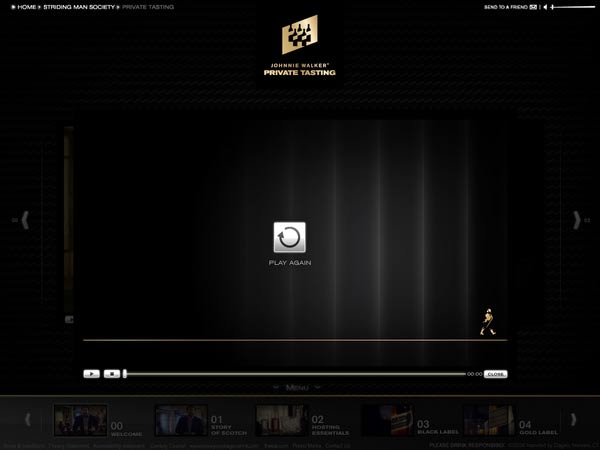This screenshot has width=600, height=450.
Task: Click the 03 Black Label chapter label
Action: (438, 427)
